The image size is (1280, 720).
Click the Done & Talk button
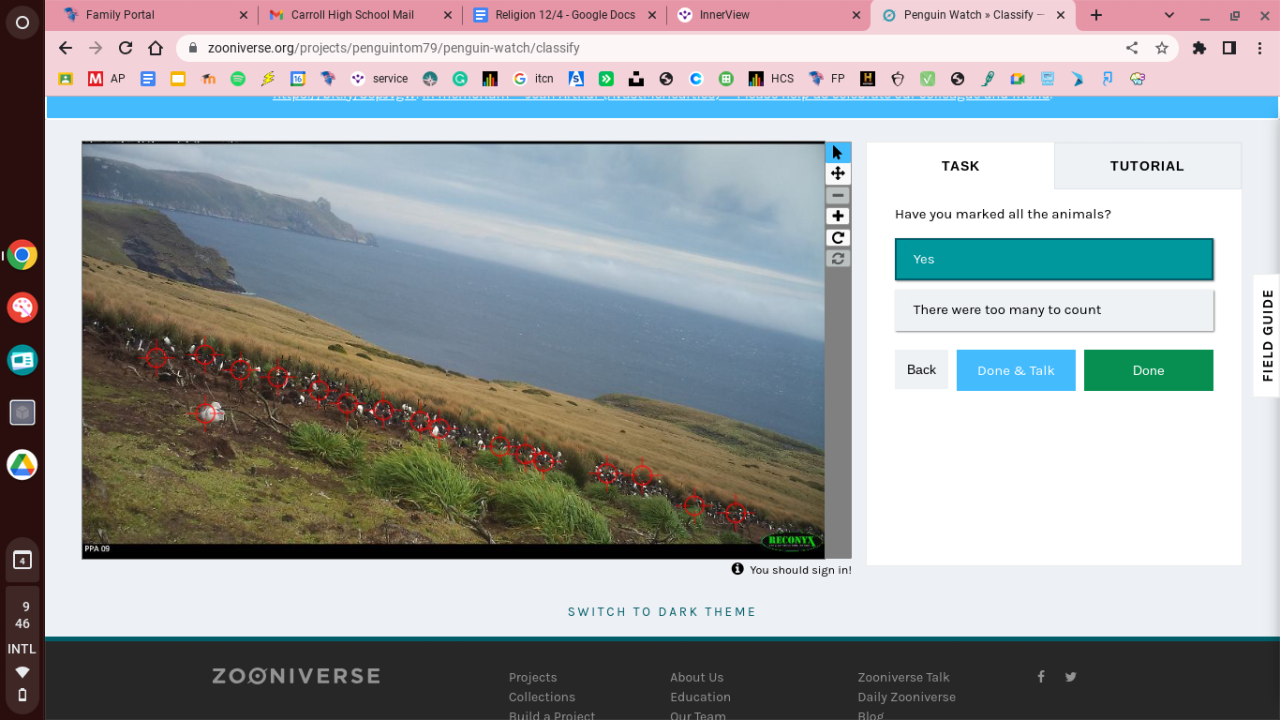tap(1016, 370)
